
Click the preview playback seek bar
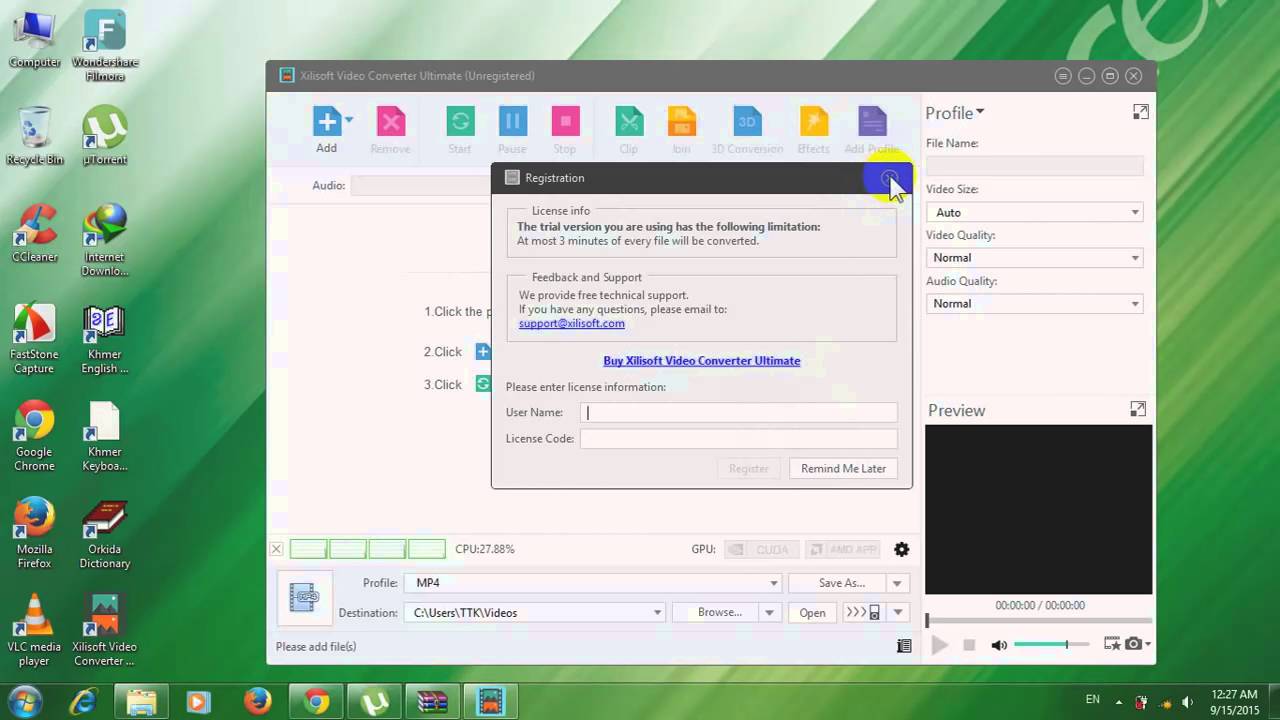click(1038, 621)
